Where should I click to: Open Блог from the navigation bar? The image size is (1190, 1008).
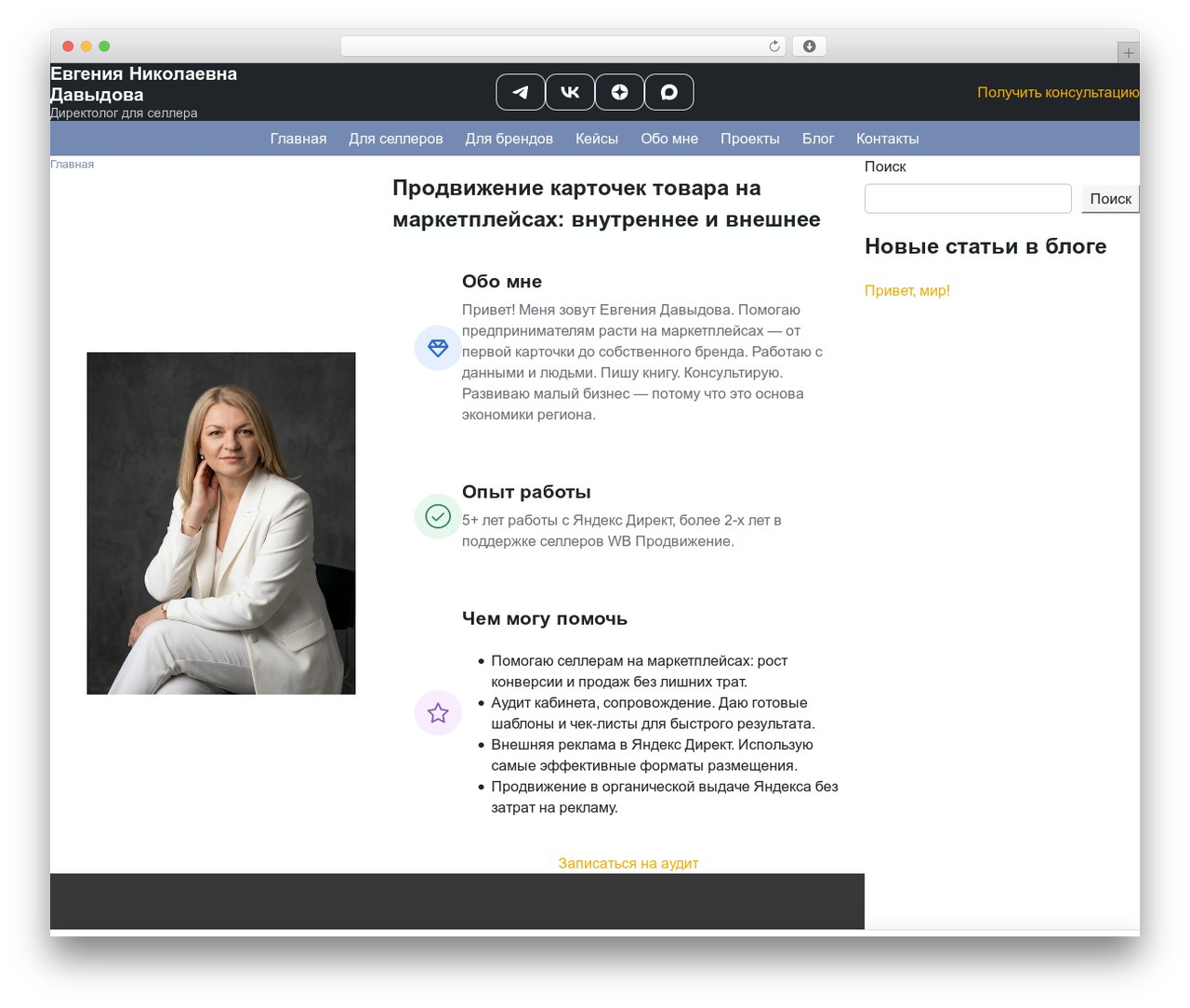pyautogui.click(x=818, y=139)
